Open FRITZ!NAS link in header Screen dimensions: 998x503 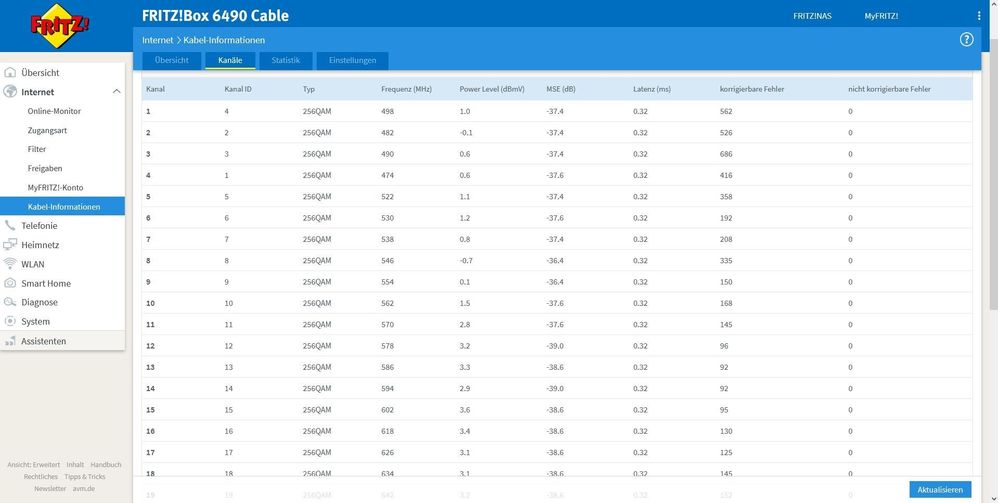click(x=812, y=16)
